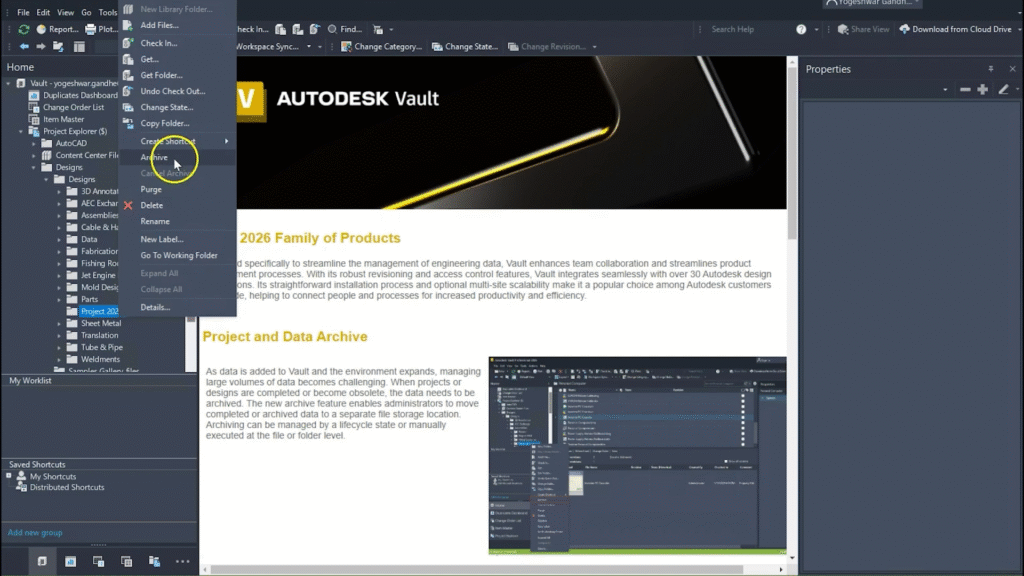Open the View menu
This screenshot has height=576, width=1024.
65,12
